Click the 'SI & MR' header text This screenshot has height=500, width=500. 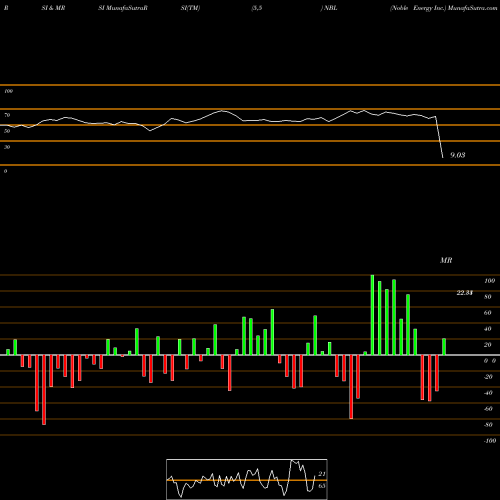(x=53, y=8)
